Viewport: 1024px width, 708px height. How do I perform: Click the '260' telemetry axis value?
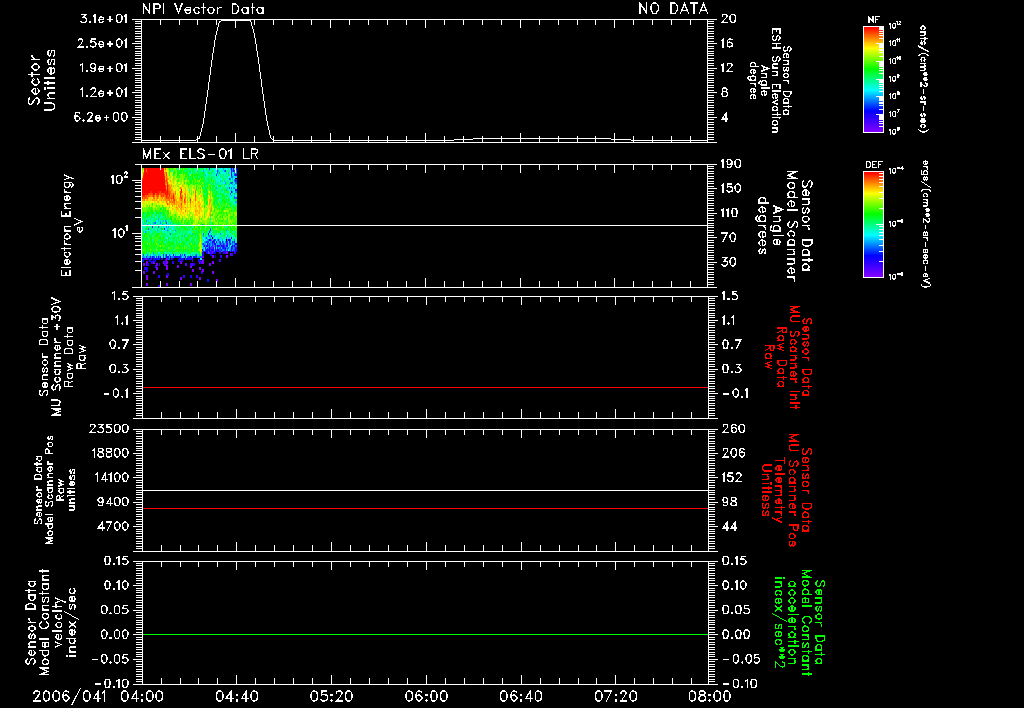pos(733,429)
